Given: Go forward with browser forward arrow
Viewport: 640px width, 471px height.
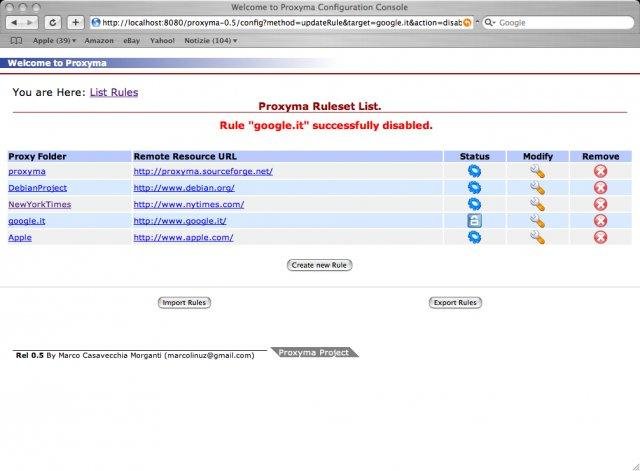Looking at the screenshot, I should pos(30,23).
